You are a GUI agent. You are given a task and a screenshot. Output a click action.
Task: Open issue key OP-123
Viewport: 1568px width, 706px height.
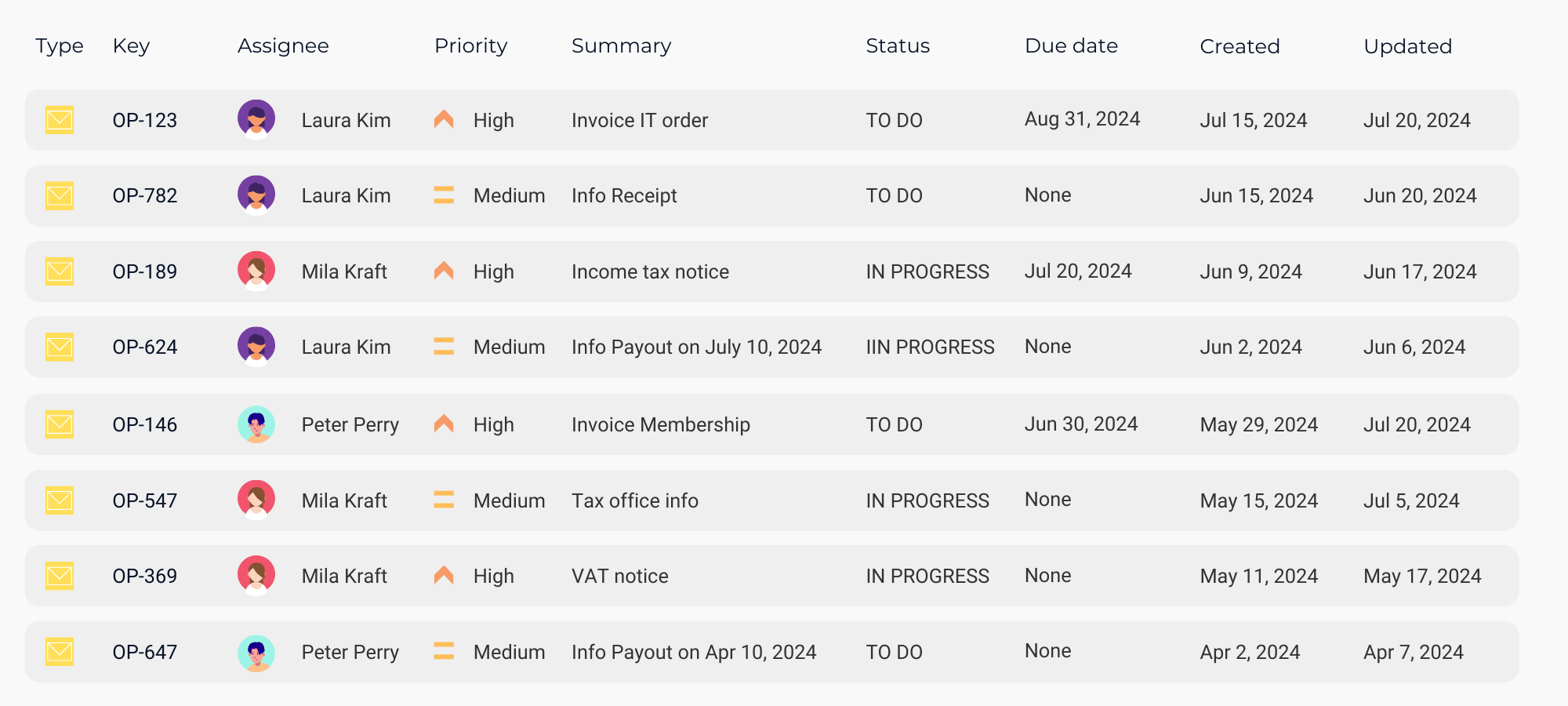pyautogui.click(x=145, y=120)
